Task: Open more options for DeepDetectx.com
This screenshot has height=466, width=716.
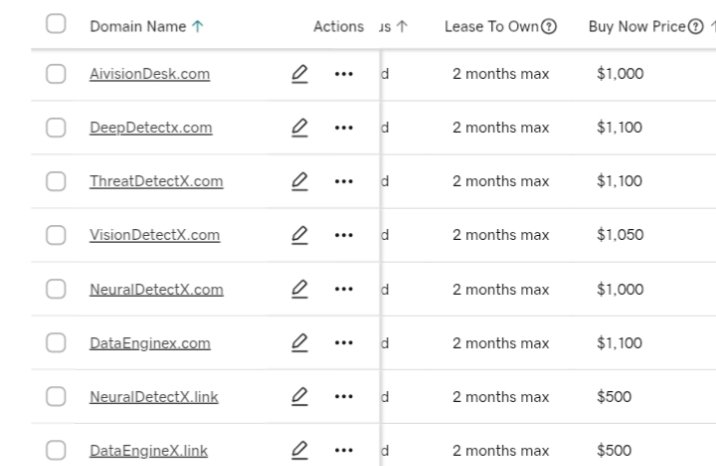Action: click(343, 128)
